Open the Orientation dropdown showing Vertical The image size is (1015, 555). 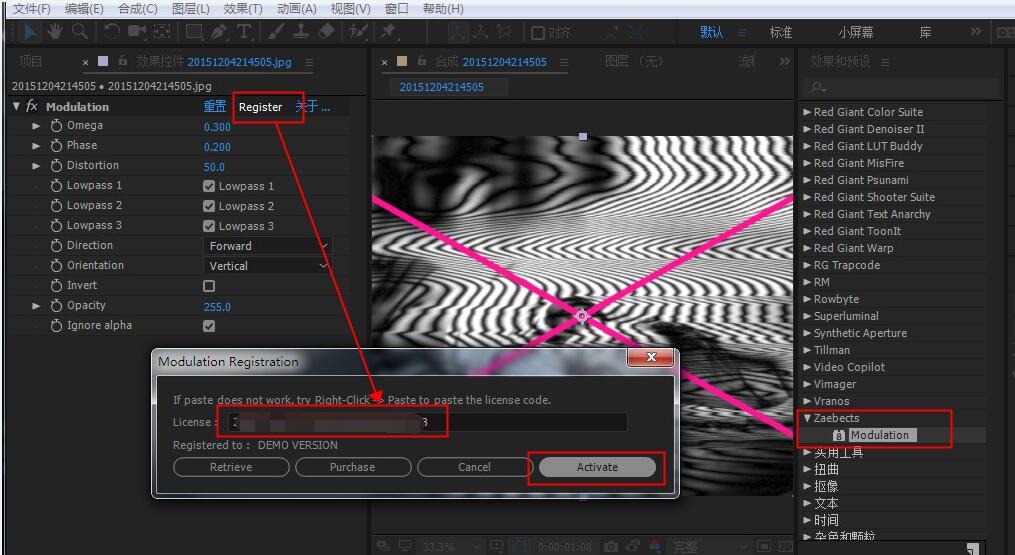[x=268, y=266]
